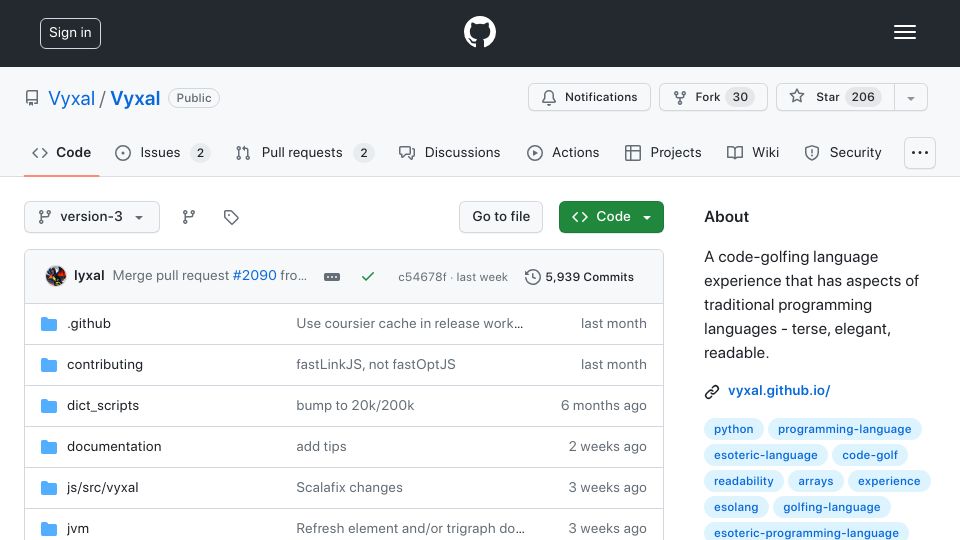Click the Sign in button
960x540 pixels.
tap(70, 33)
